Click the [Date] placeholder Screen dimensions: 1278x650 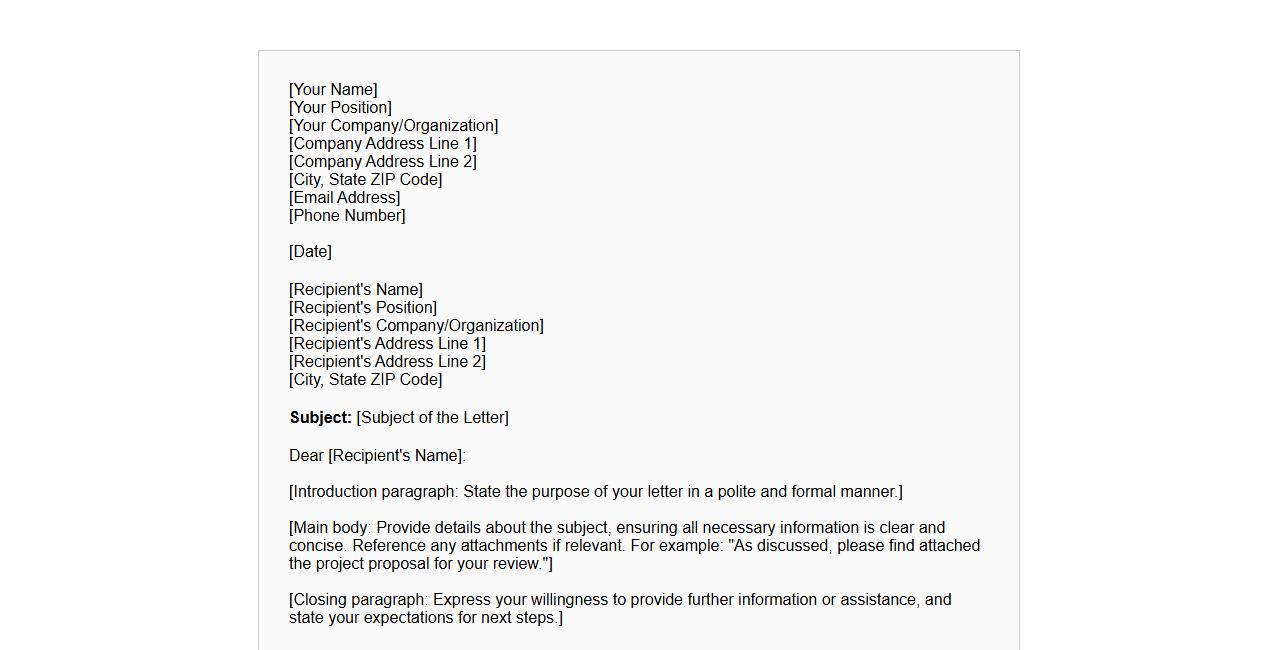click(310, 252)
